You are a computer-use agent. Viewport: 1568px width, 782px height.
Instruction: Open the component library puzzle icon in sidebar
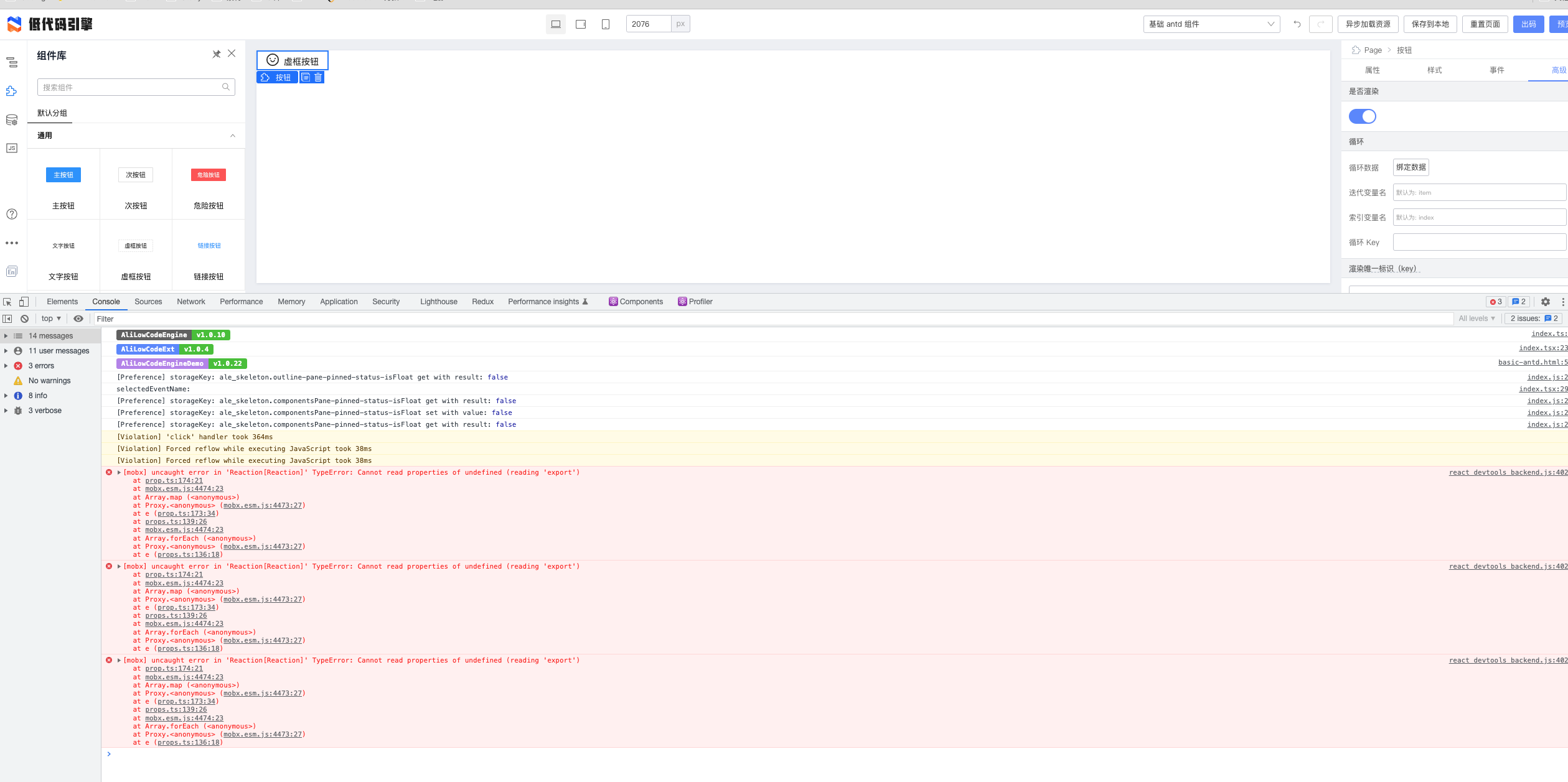point(11,91)
